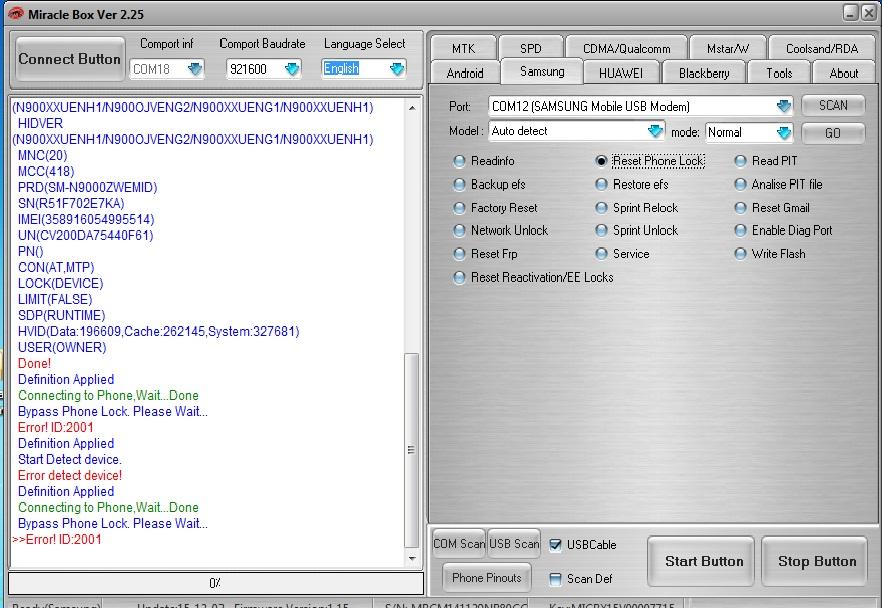Click the COM Scan button
This screenshot has height=608, width=882.
[458, 543]
